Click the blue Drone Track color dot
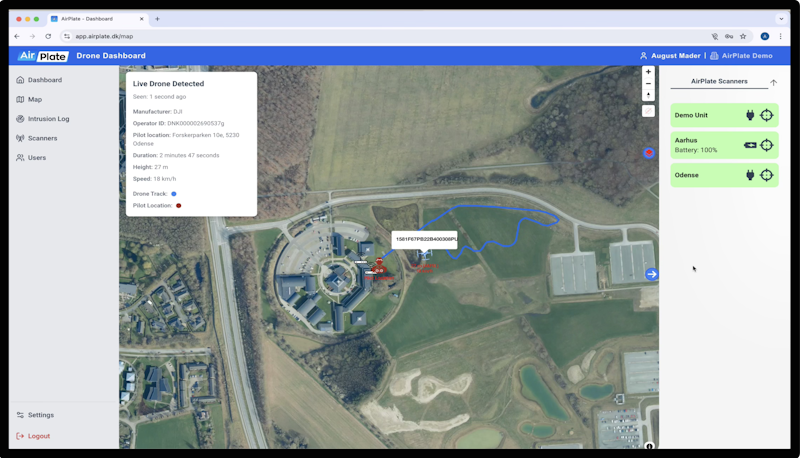This screenshot has width=800, height=458. pyautogui.click(x=173, y=194)
